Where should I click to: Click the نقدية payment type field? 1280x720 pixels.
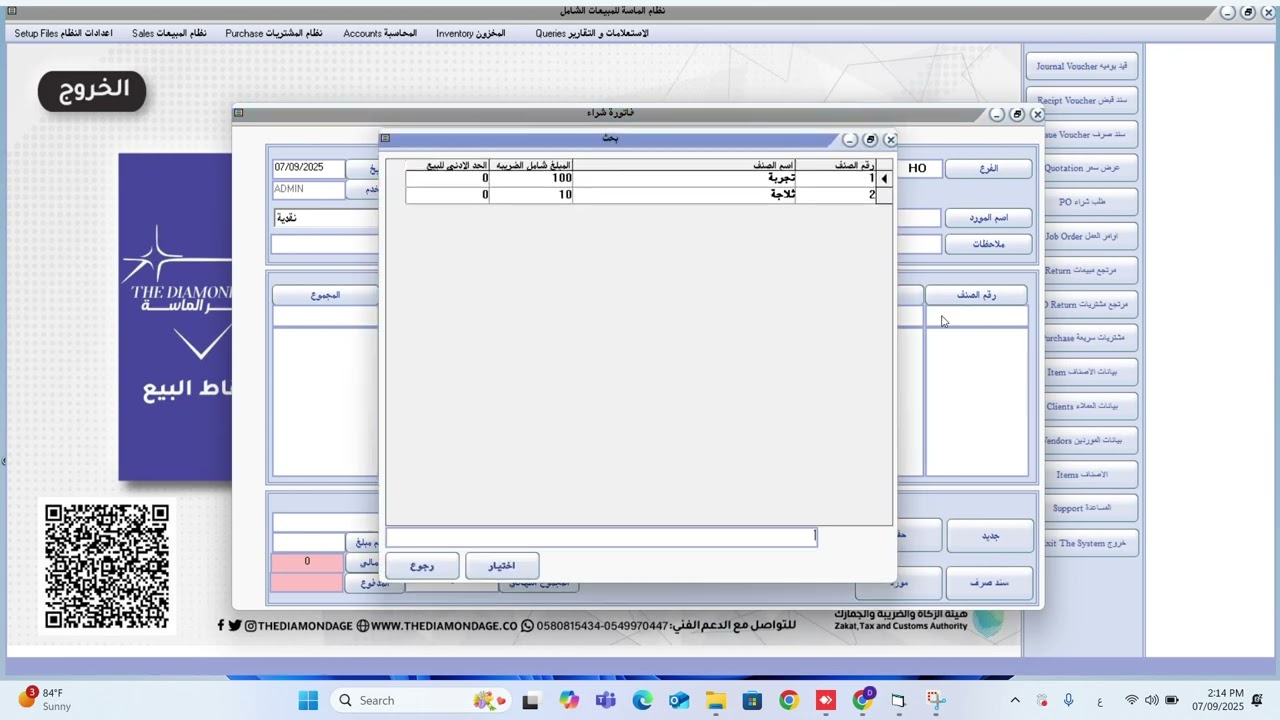pyautogui.click(x=326, y=218)
